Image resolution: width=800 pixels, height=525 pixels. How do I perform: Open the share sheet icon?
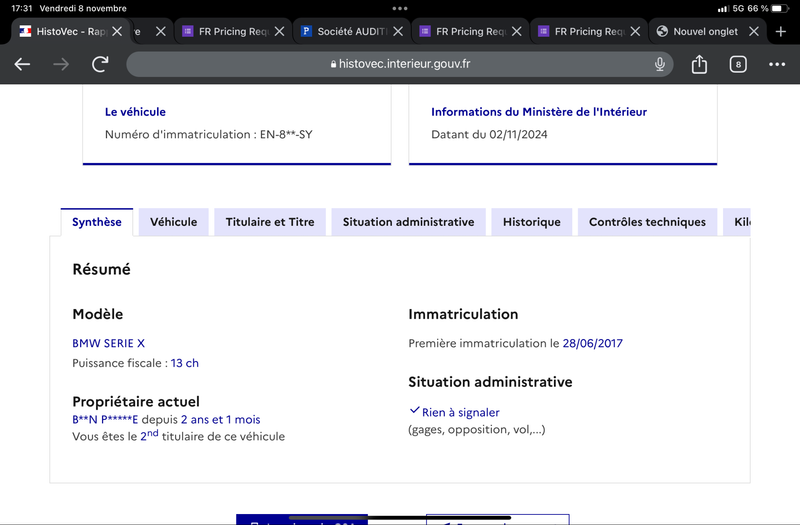tap(699, 64)
